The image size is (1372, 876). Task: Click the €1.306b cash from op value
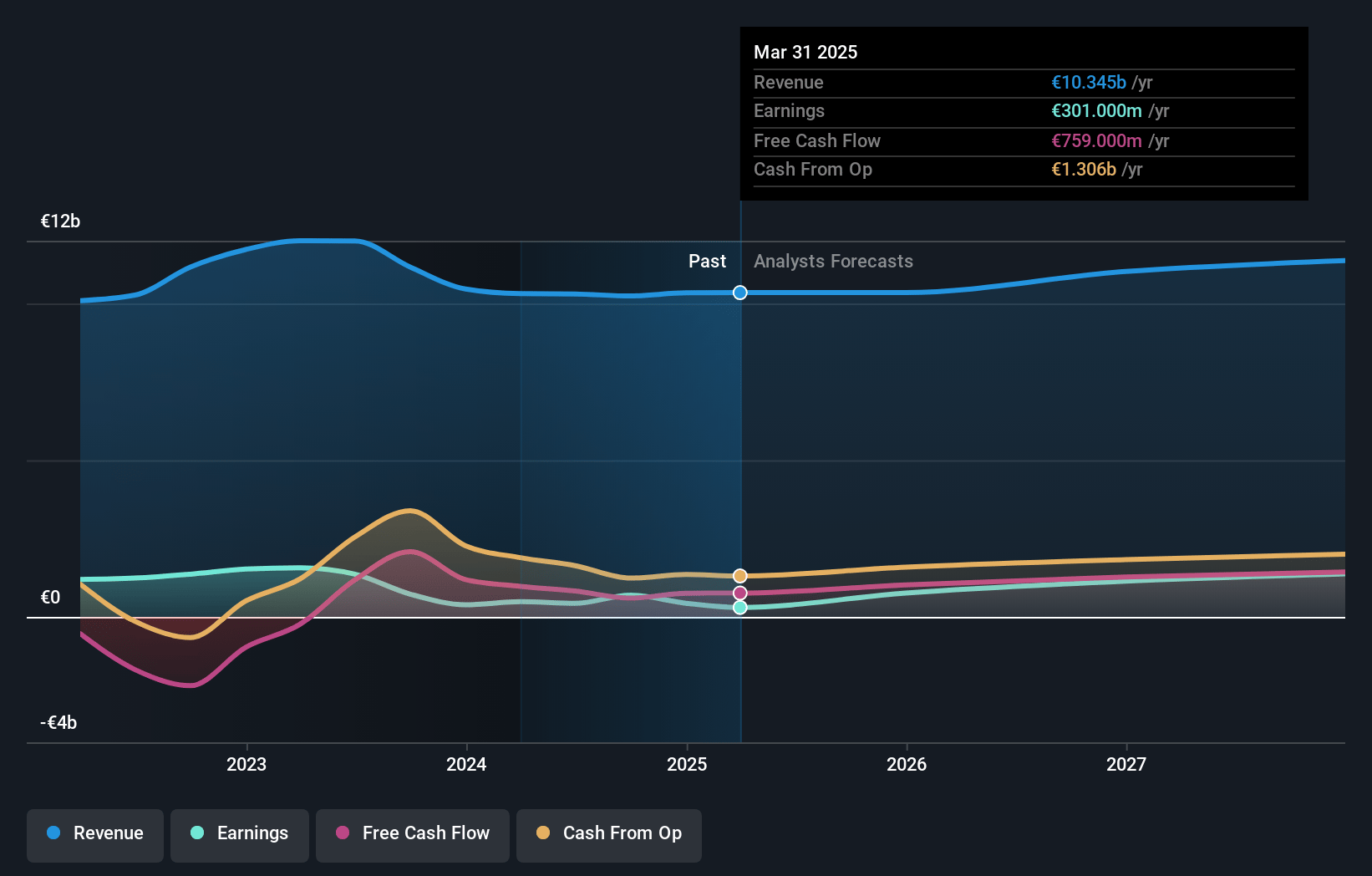1084,170
